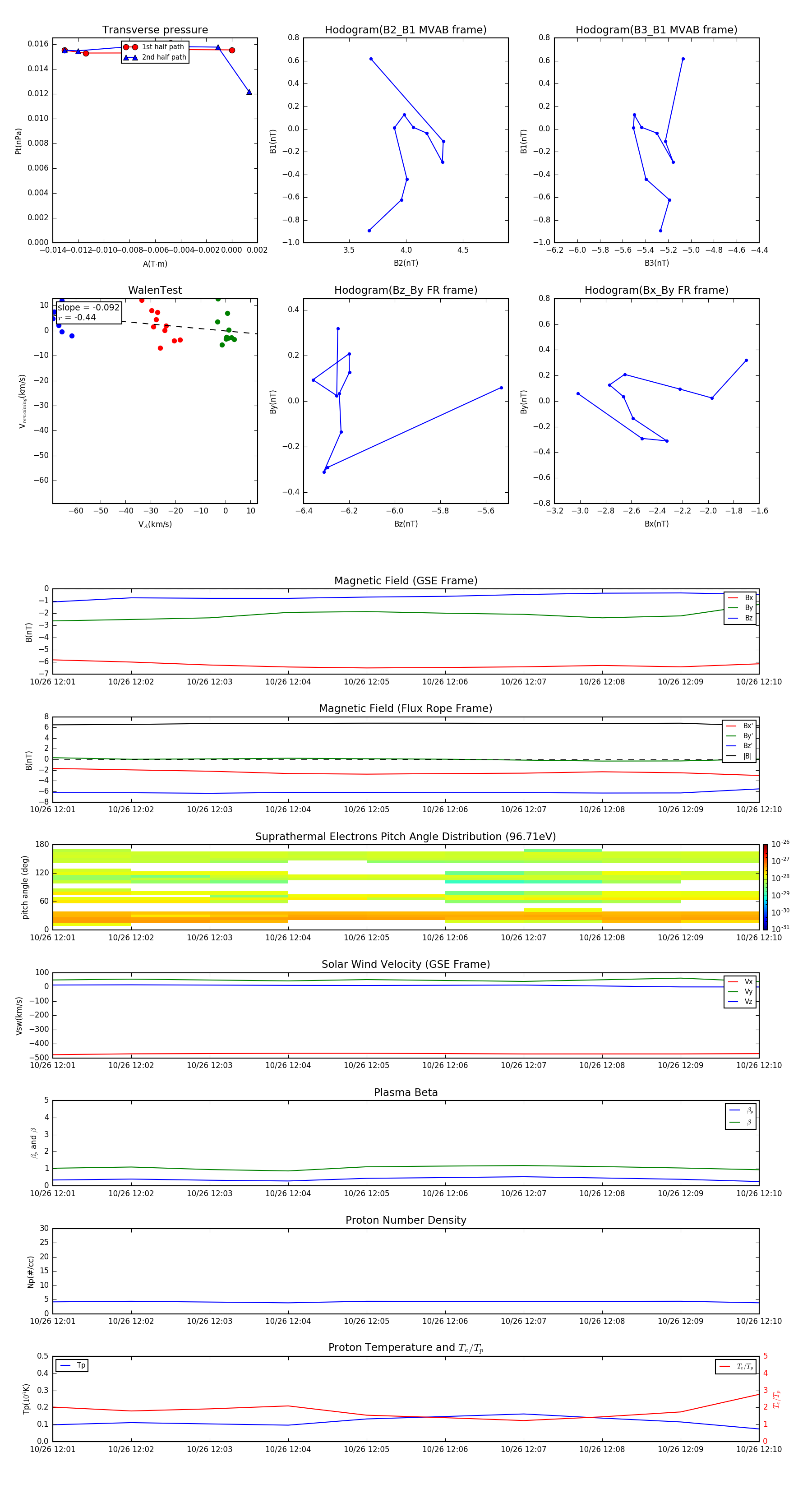812x1489 pixels.
Task: Click the "r = -0.44" annotation
Action: pyautogui.click(x=77, y=317)
